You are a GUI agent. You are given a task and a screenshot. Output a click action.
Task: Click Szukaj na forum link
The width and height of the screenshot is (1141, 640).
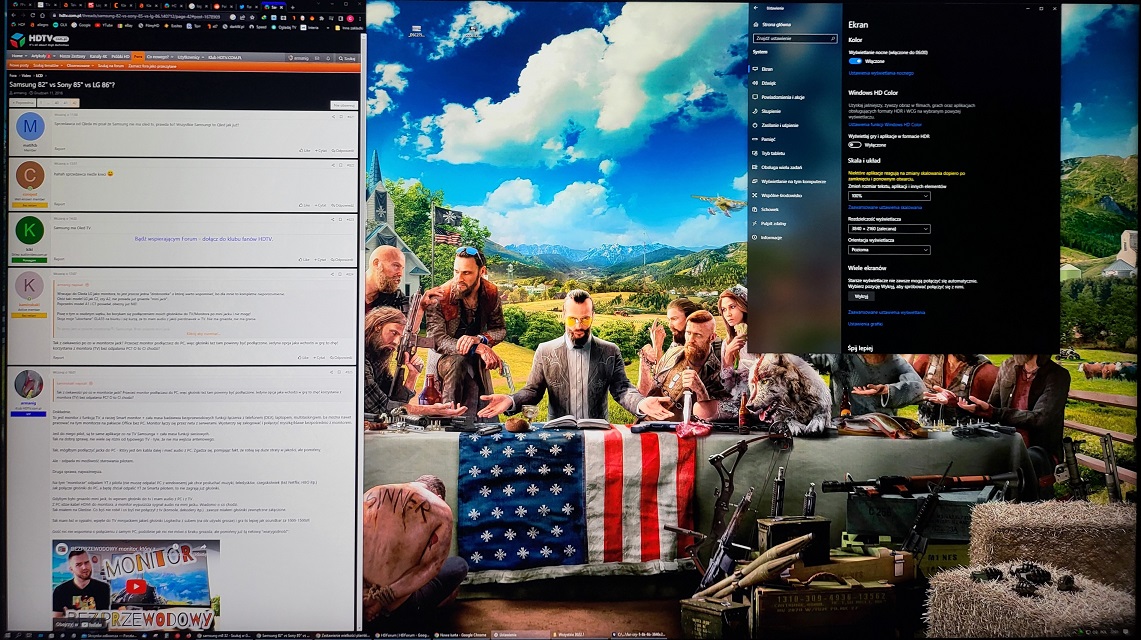pyautogui.click(x=111, y=66)
